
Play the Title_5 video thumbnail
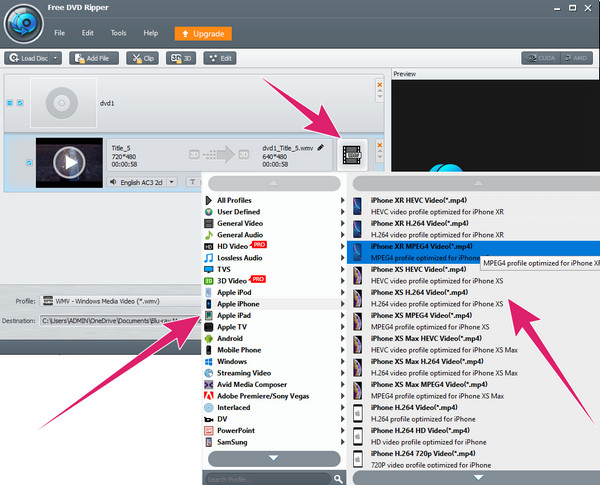(x=69, y=163)
